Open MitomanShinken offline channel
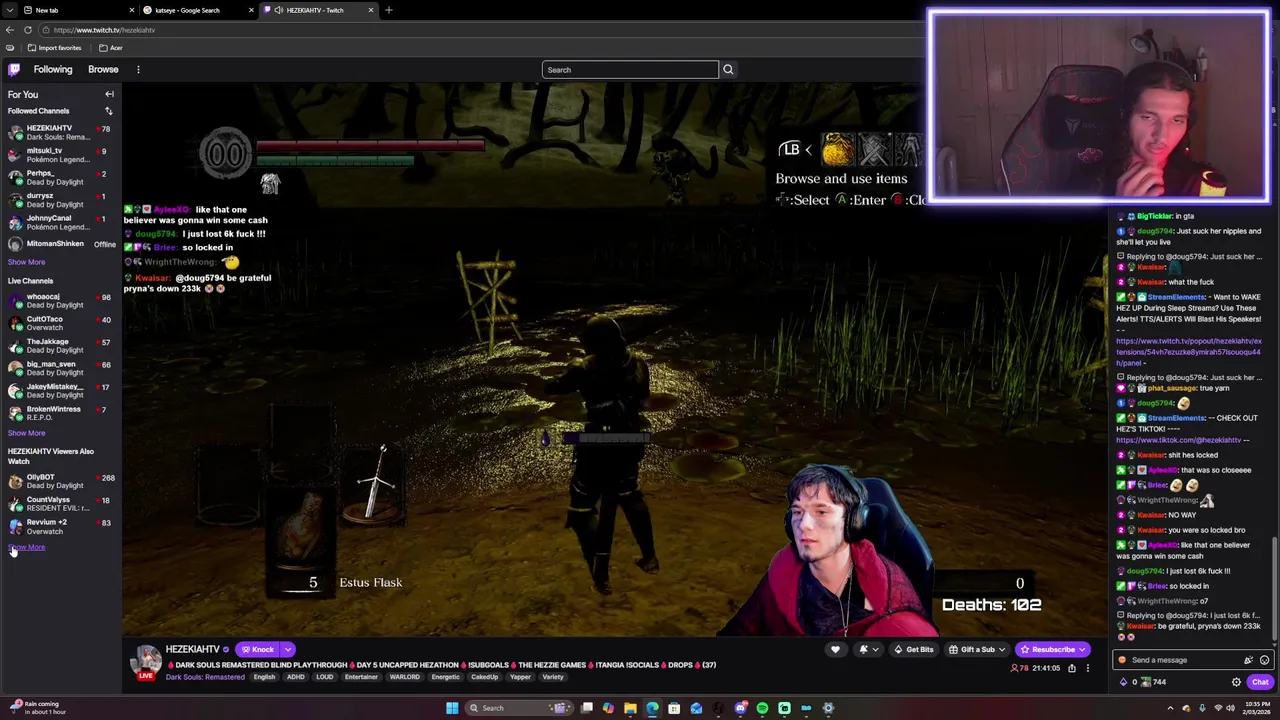Screen dimensions: 1280x720 [60, 244]
